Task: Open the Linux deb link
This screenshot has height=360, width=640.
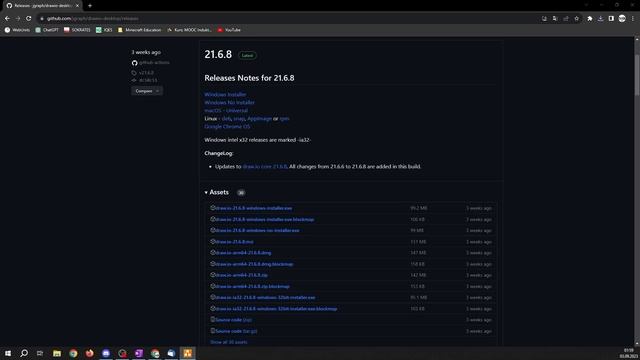Action: 226,118
